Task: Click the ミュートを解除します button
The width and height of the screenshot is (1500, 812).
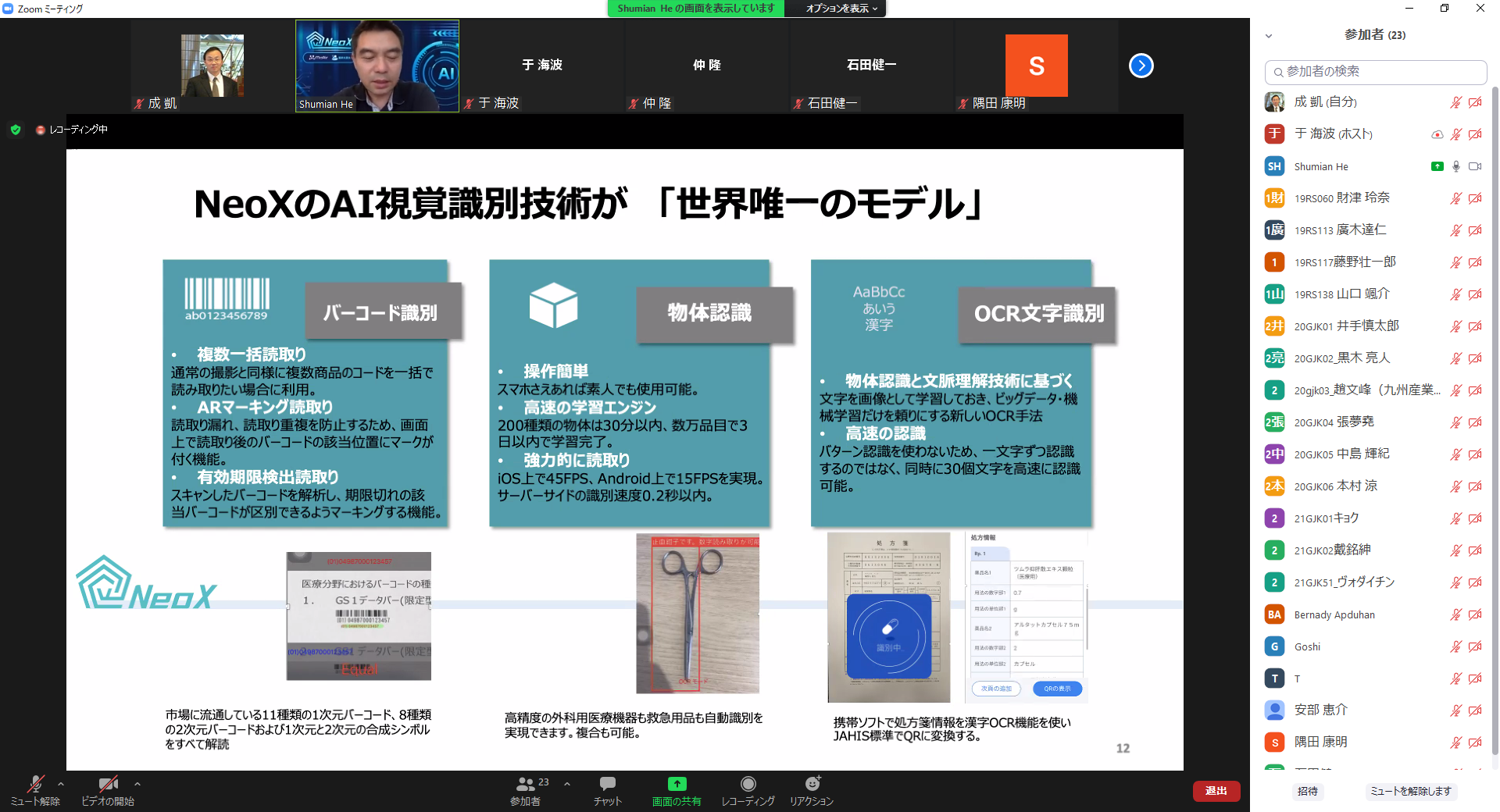Action: (x=1411, y=791)
